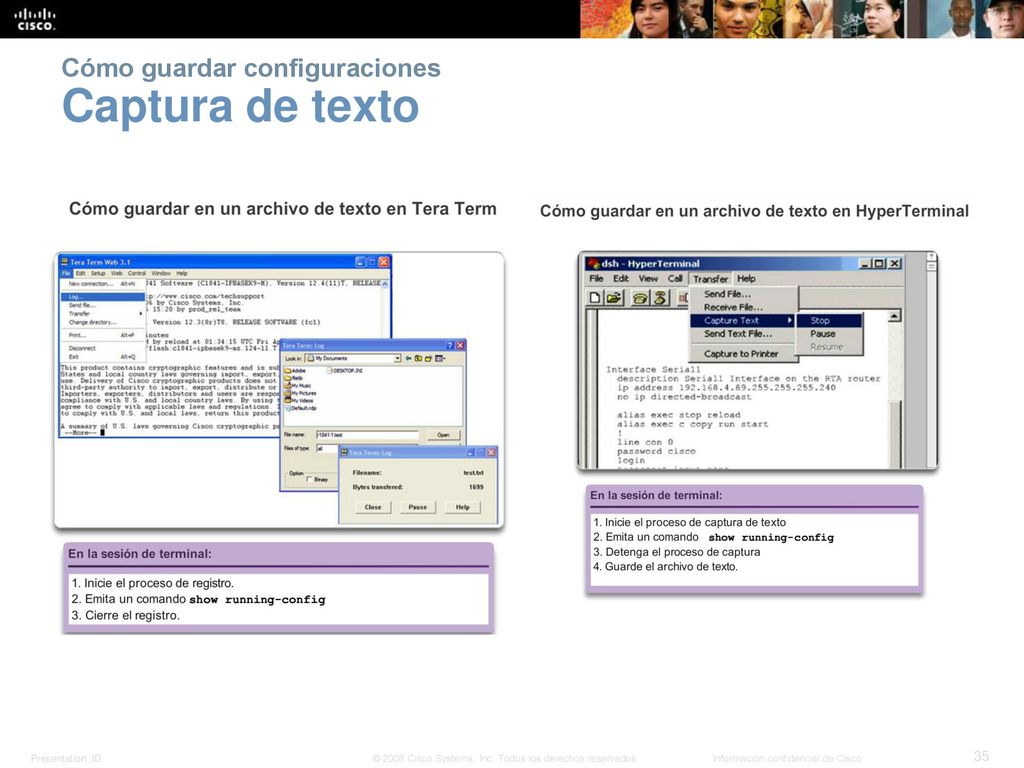The image size is (1024, 768).
Task: Click the File name input field
Action: (x=367, y=435)
